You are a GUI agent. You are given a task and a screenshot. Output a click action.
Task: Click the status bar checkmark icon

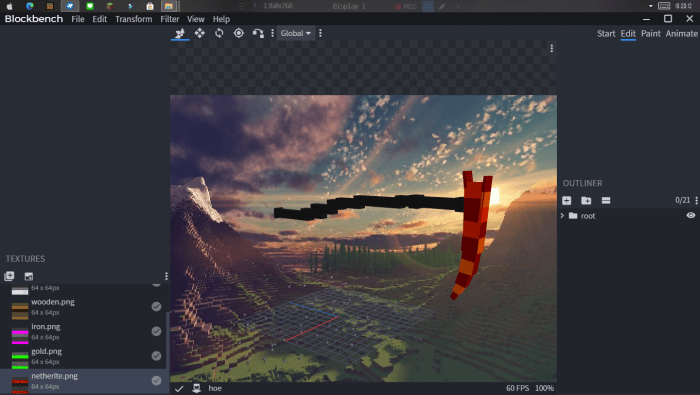[179, 389]
